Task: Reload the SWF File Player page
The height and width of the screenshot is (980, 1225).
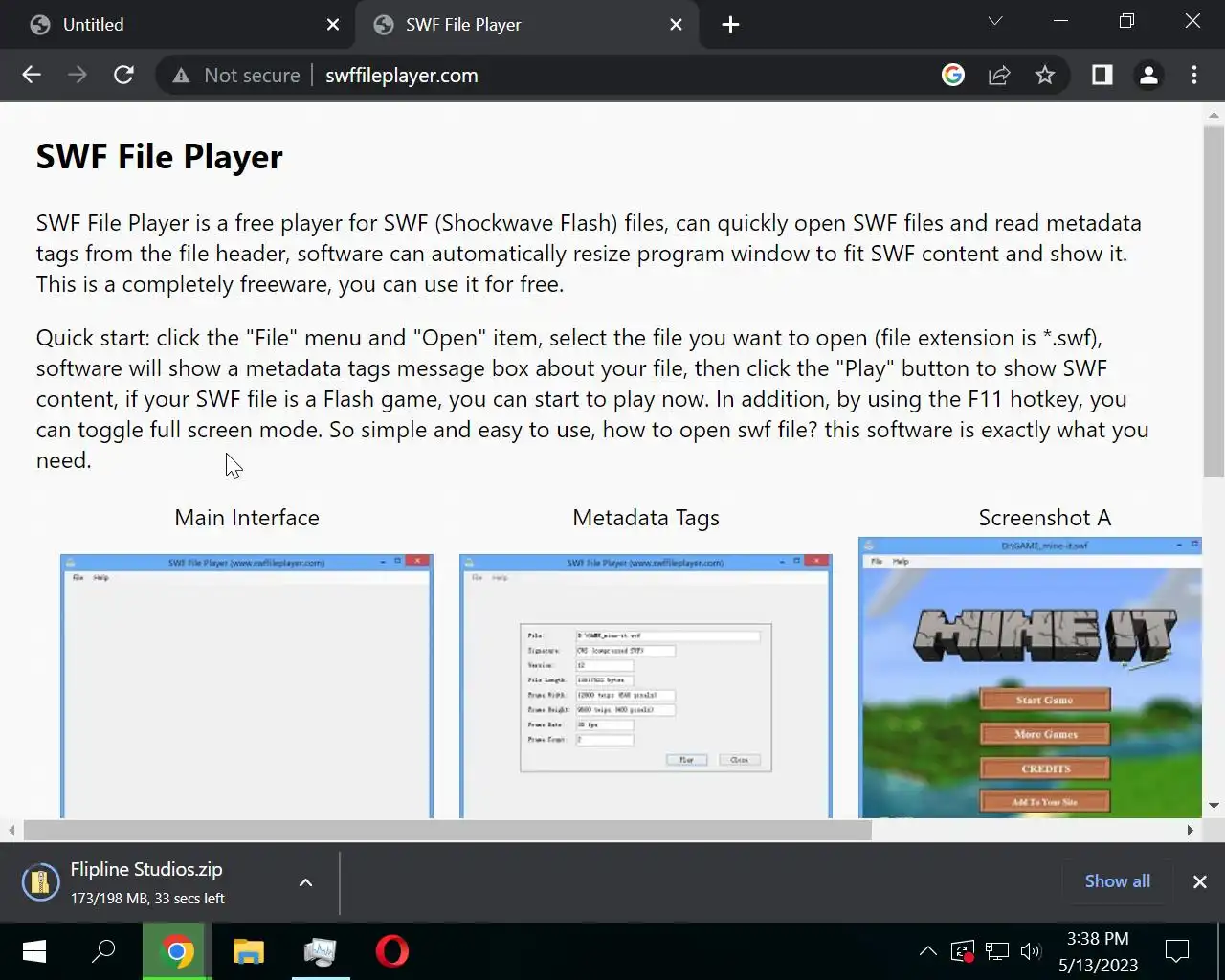Action: tap(123, 76)
